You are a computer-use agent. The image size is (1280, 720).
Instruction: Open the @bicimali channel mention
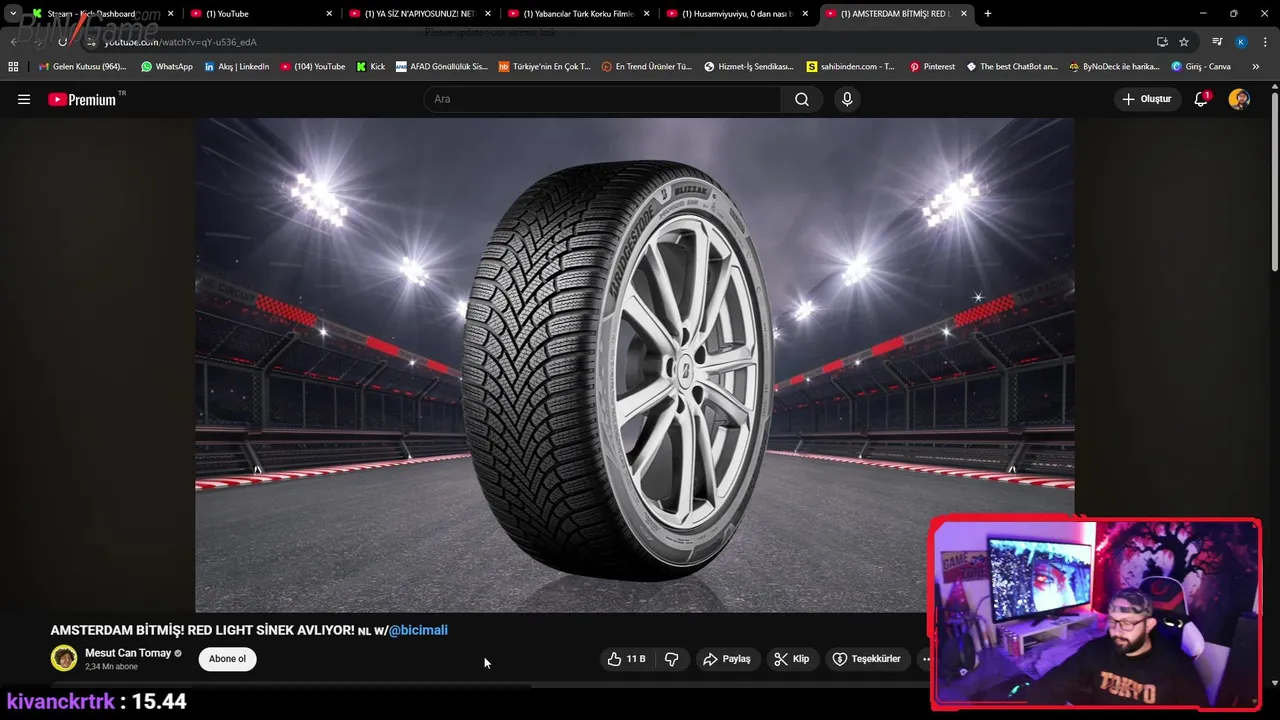(418, 630)
